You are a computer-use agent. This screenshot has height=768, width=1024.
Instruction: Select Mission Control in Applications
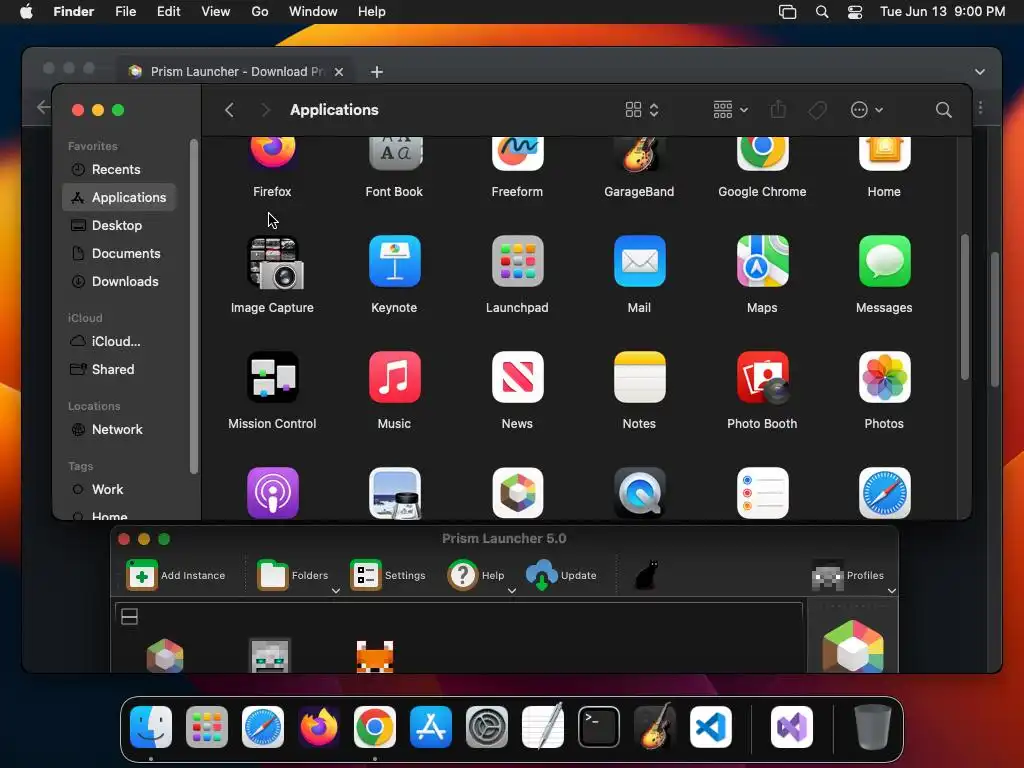pos(272,377)
